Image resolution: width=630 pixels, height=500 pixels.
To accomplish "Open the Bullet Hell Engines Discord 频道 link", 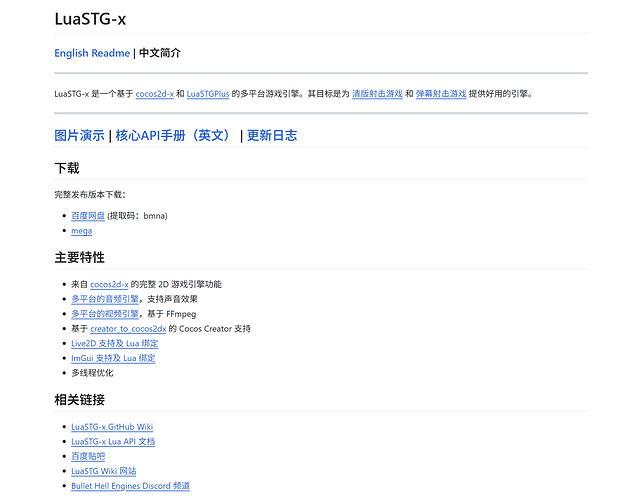I will 130,486.
